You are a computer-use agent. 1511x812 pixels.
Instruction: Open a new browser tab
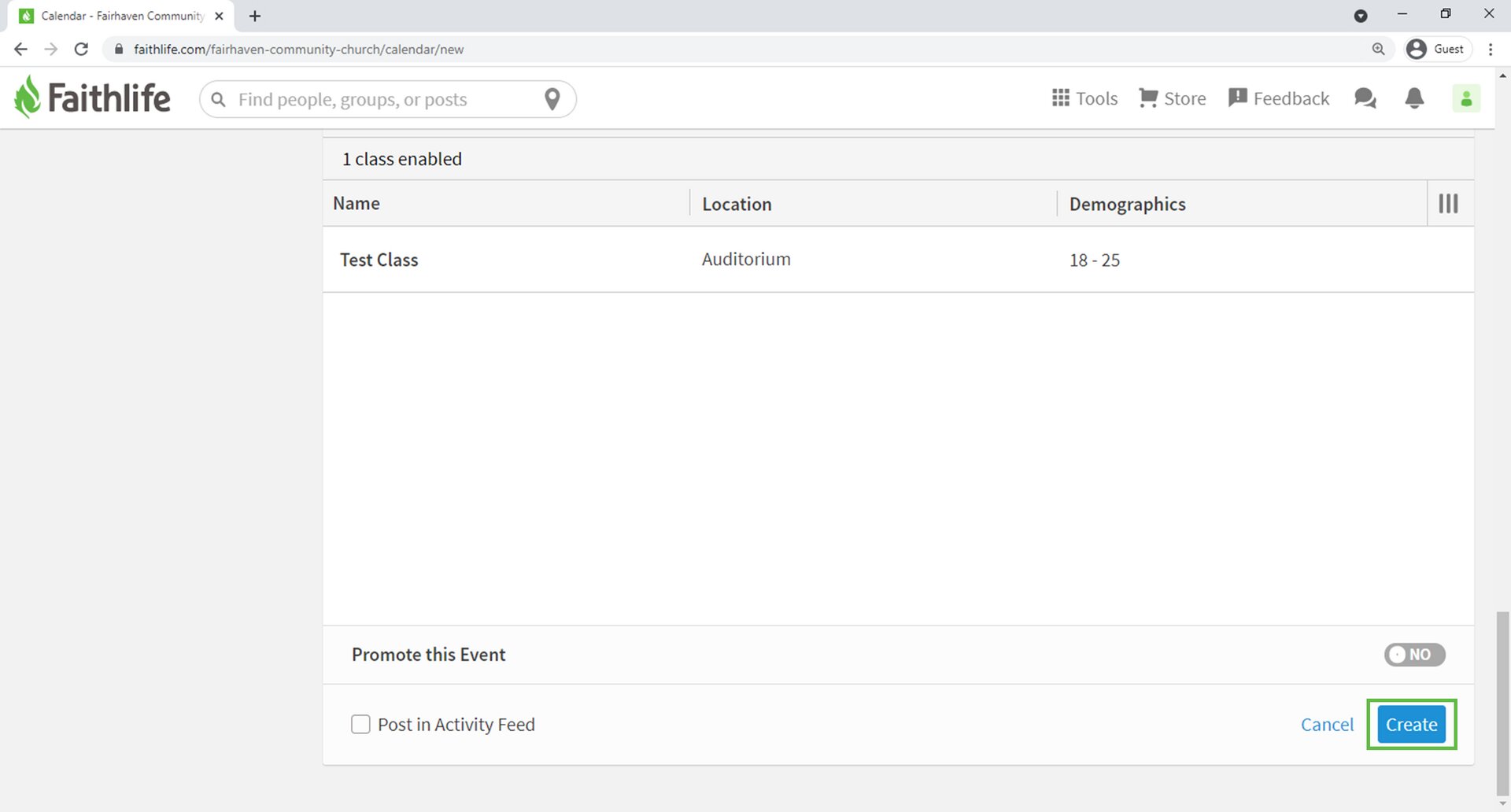(x=255, y=16)
